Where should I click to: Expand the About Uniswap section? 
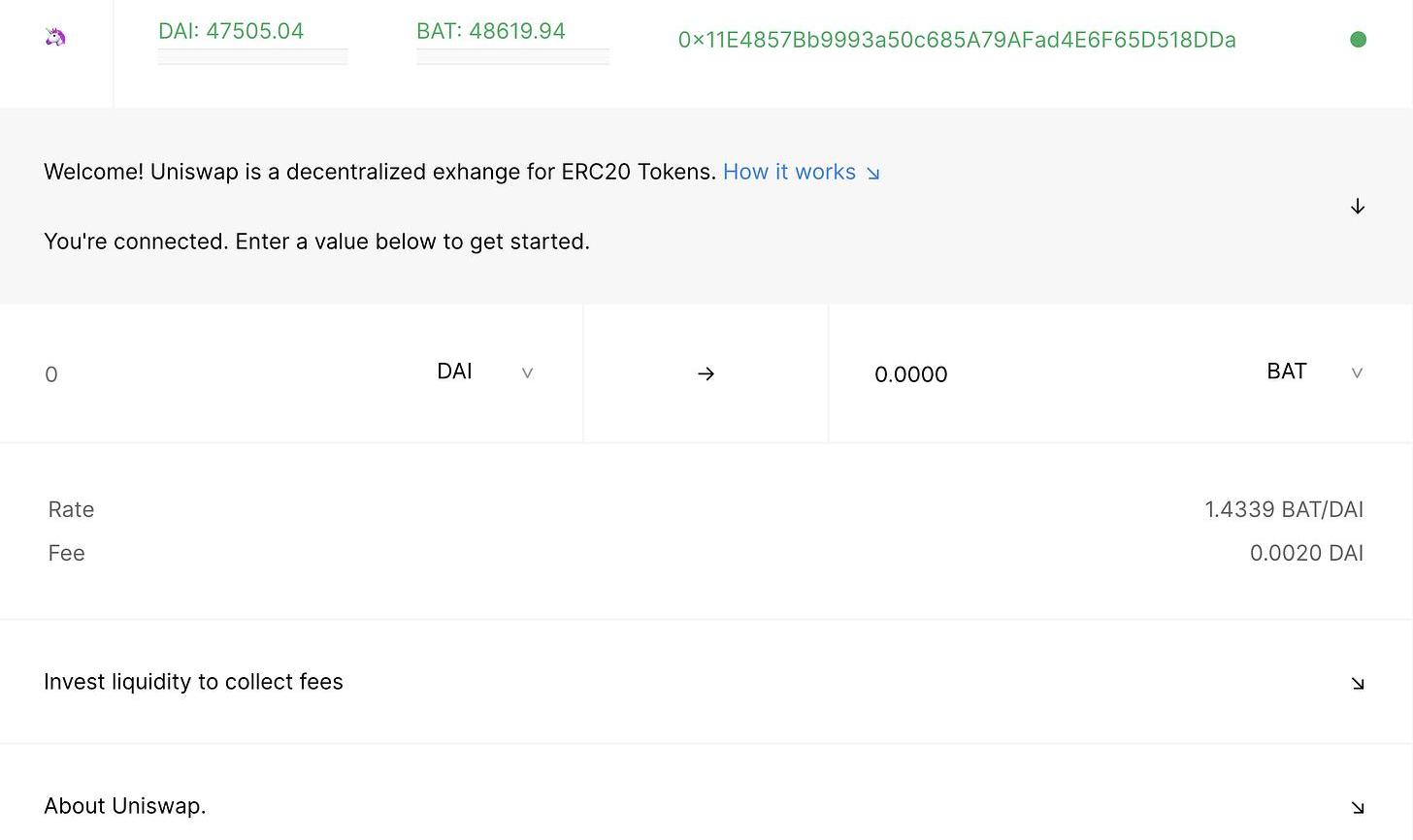click(125, 806)
